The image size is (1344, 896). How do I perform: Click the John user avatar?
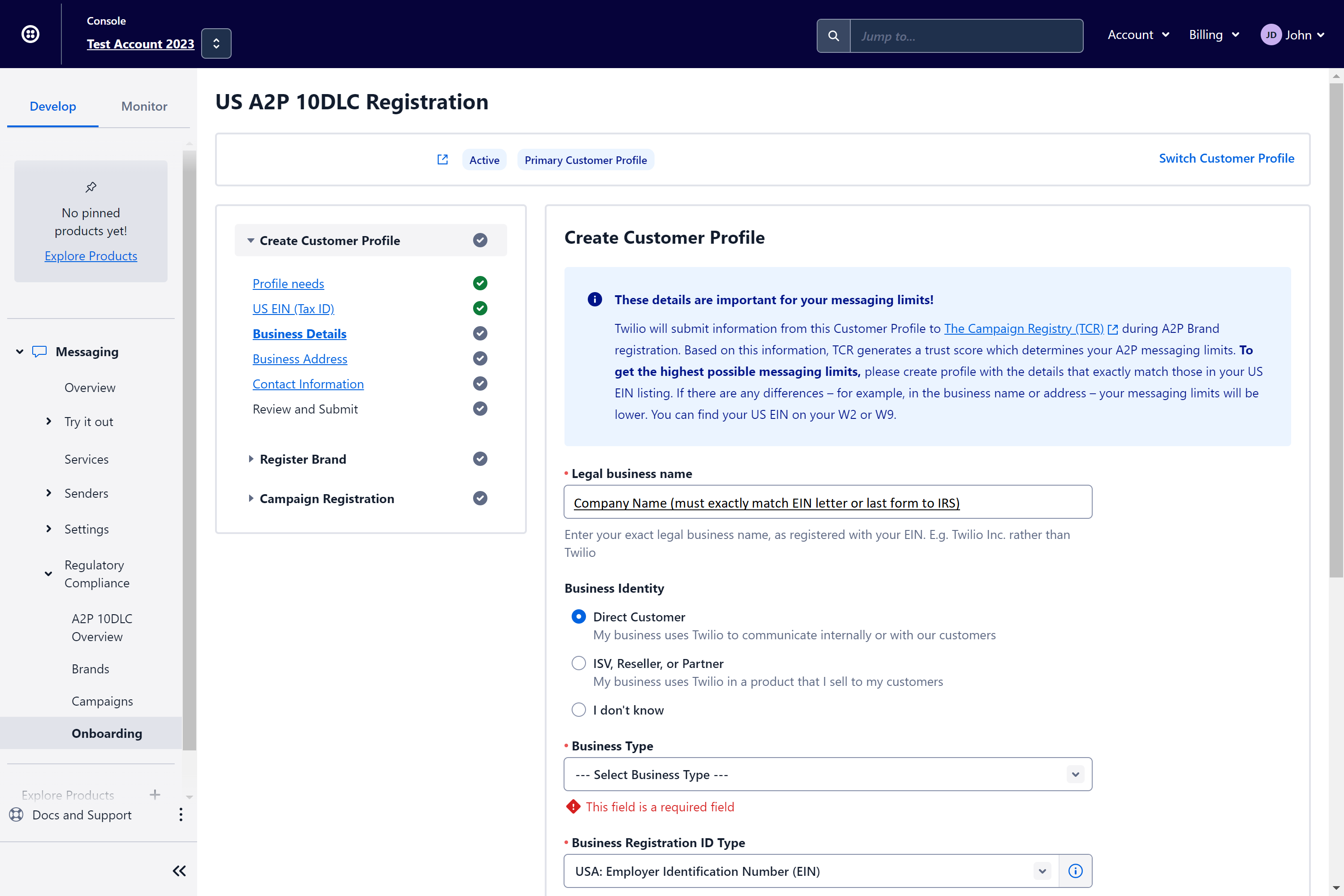coord(1270,35)
